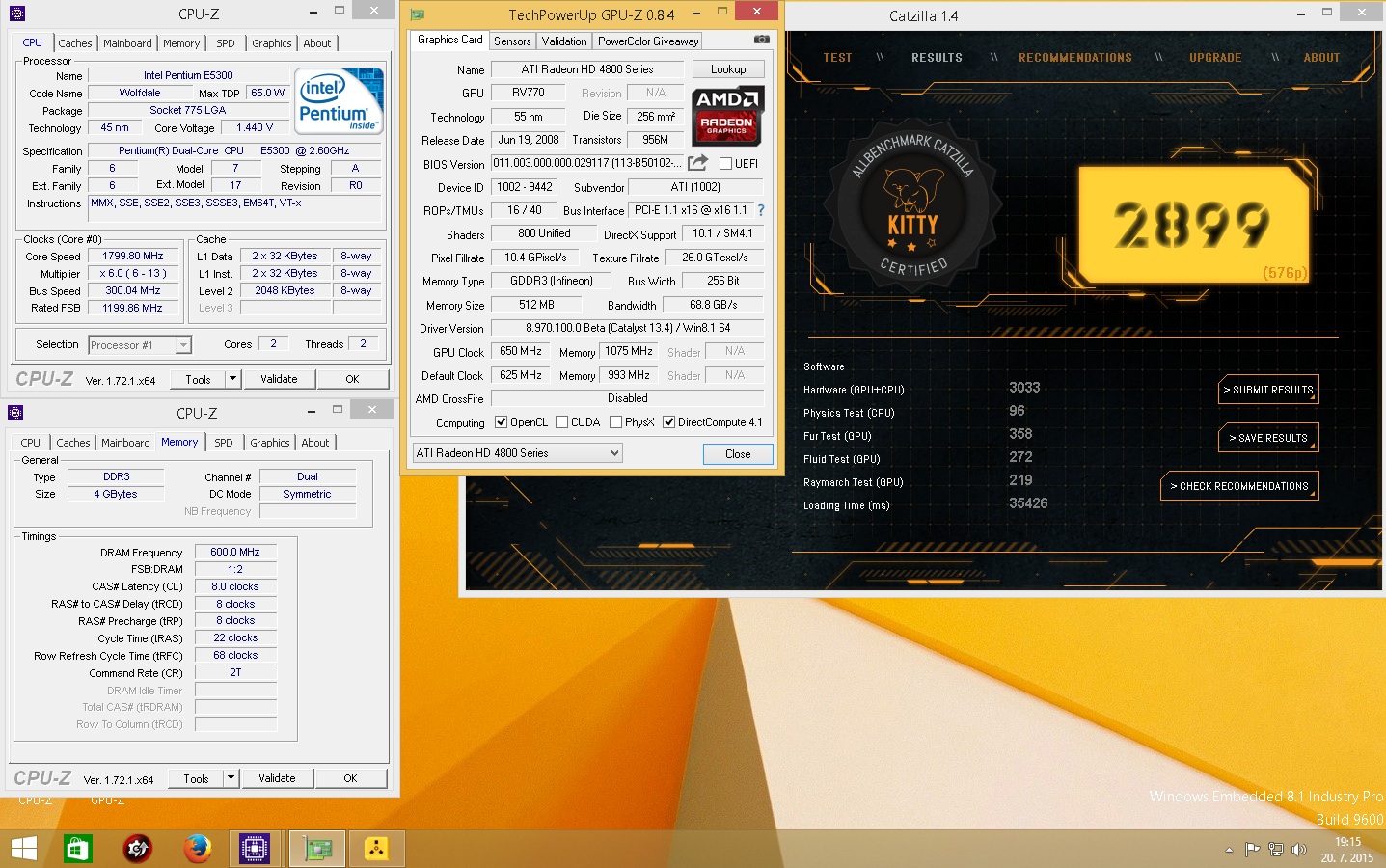Open RECOMMENDATIONS section in Catzilla
Viewport: 1386px width, 868px height.
(x=1075, y=58)
